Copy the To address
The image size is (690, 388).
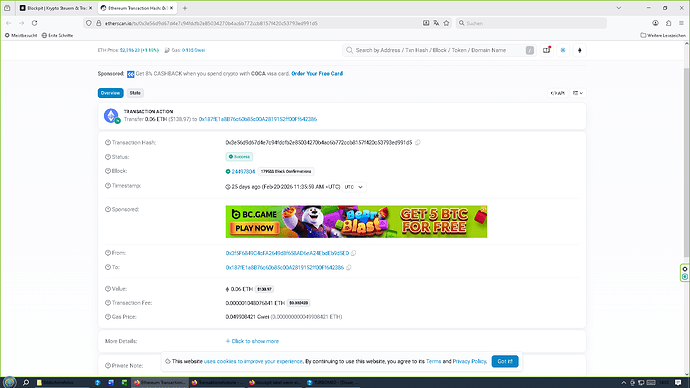pos(349,267)
